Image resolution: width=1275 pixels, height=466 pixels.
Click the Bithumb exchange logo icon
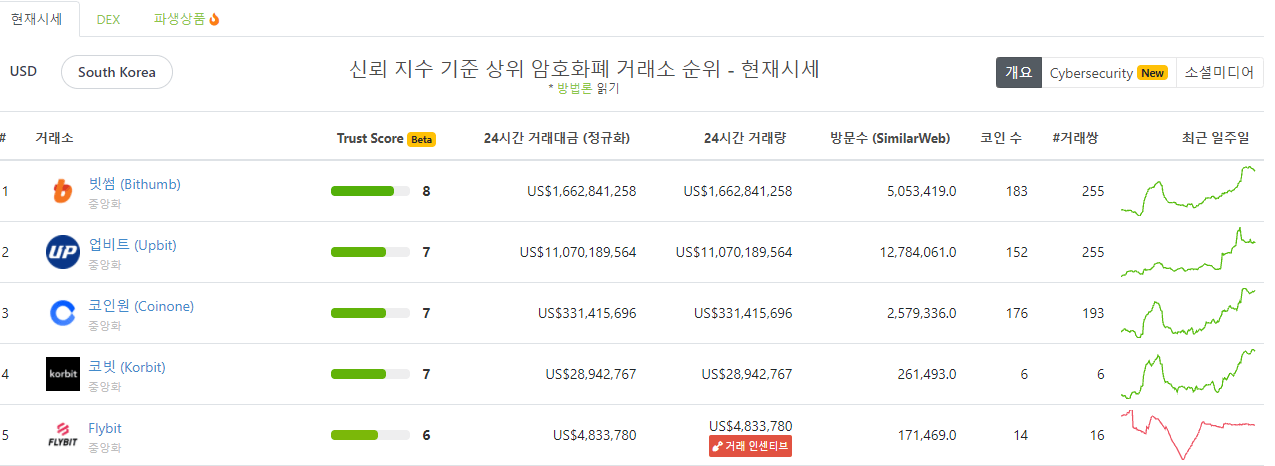(x=62, y=191)
